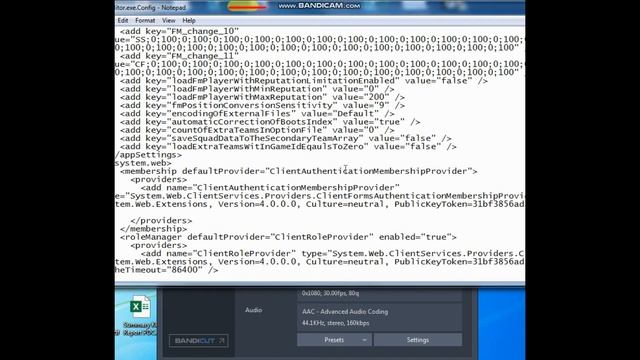Click the add name="ClientRoleProvider" line
640x360 pixels.
pyautogui.click(x=333, y=253)
